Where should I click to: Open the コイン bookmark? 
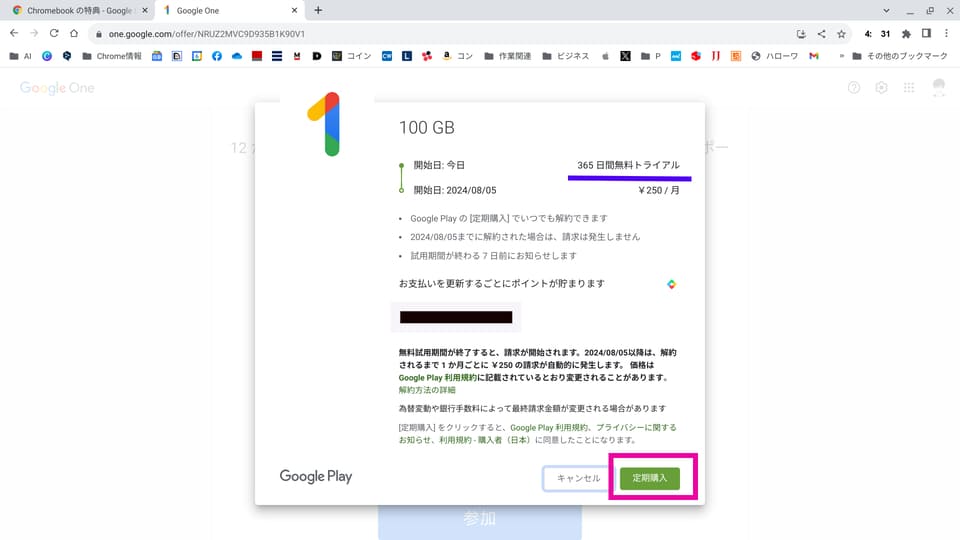pos(351,56)
